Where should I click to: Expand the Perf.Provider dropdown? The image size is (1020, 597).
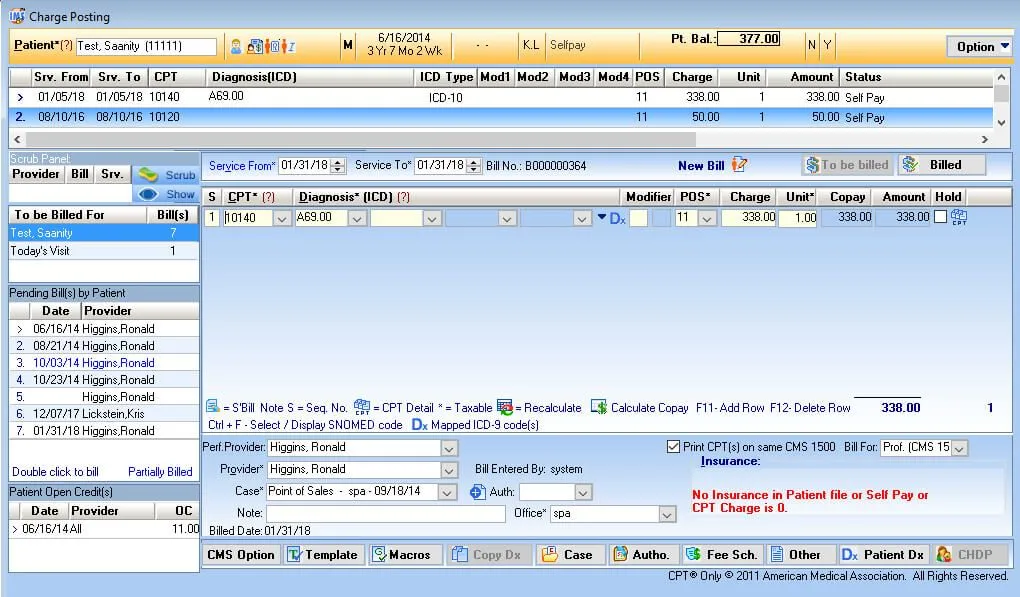coord(449,448)
